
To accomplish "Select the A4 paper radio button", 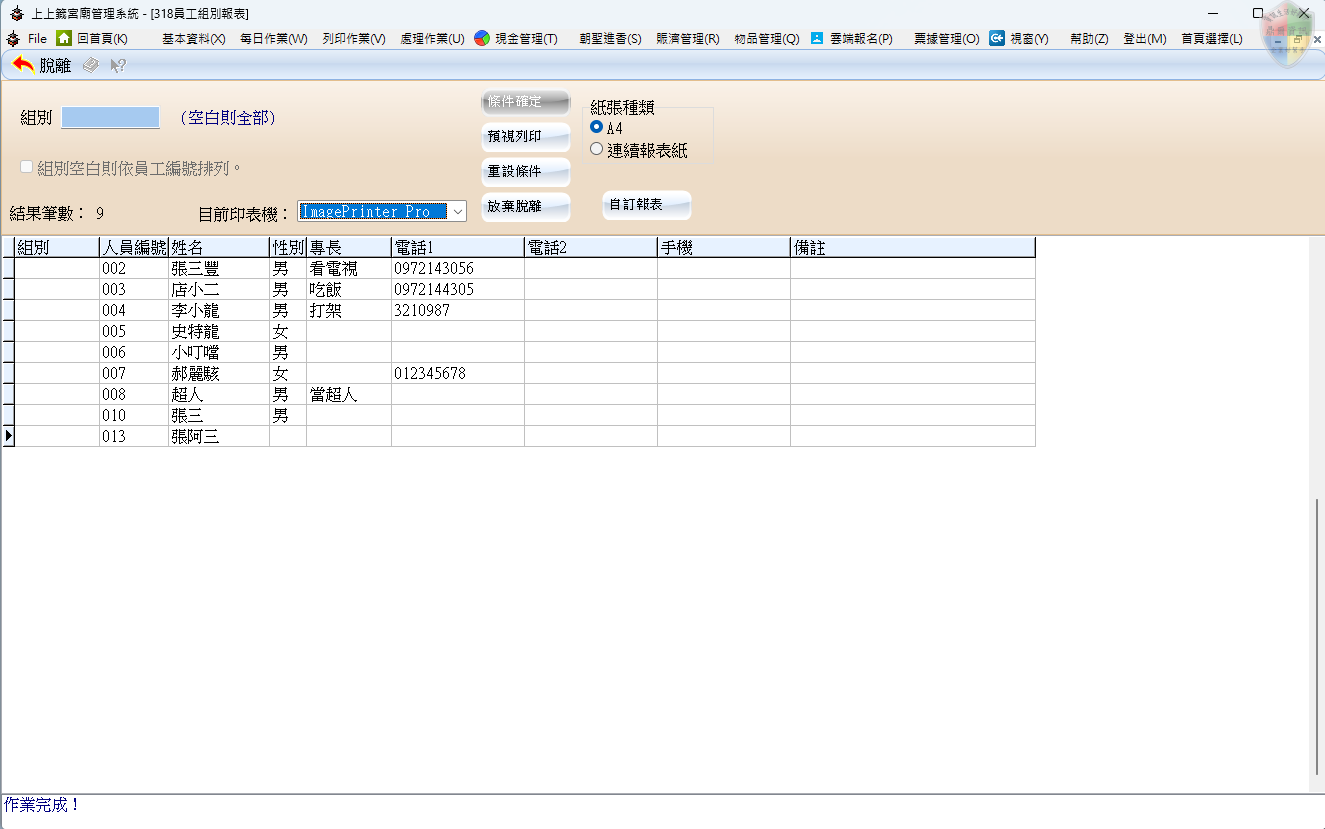I will tap(597, 128).
